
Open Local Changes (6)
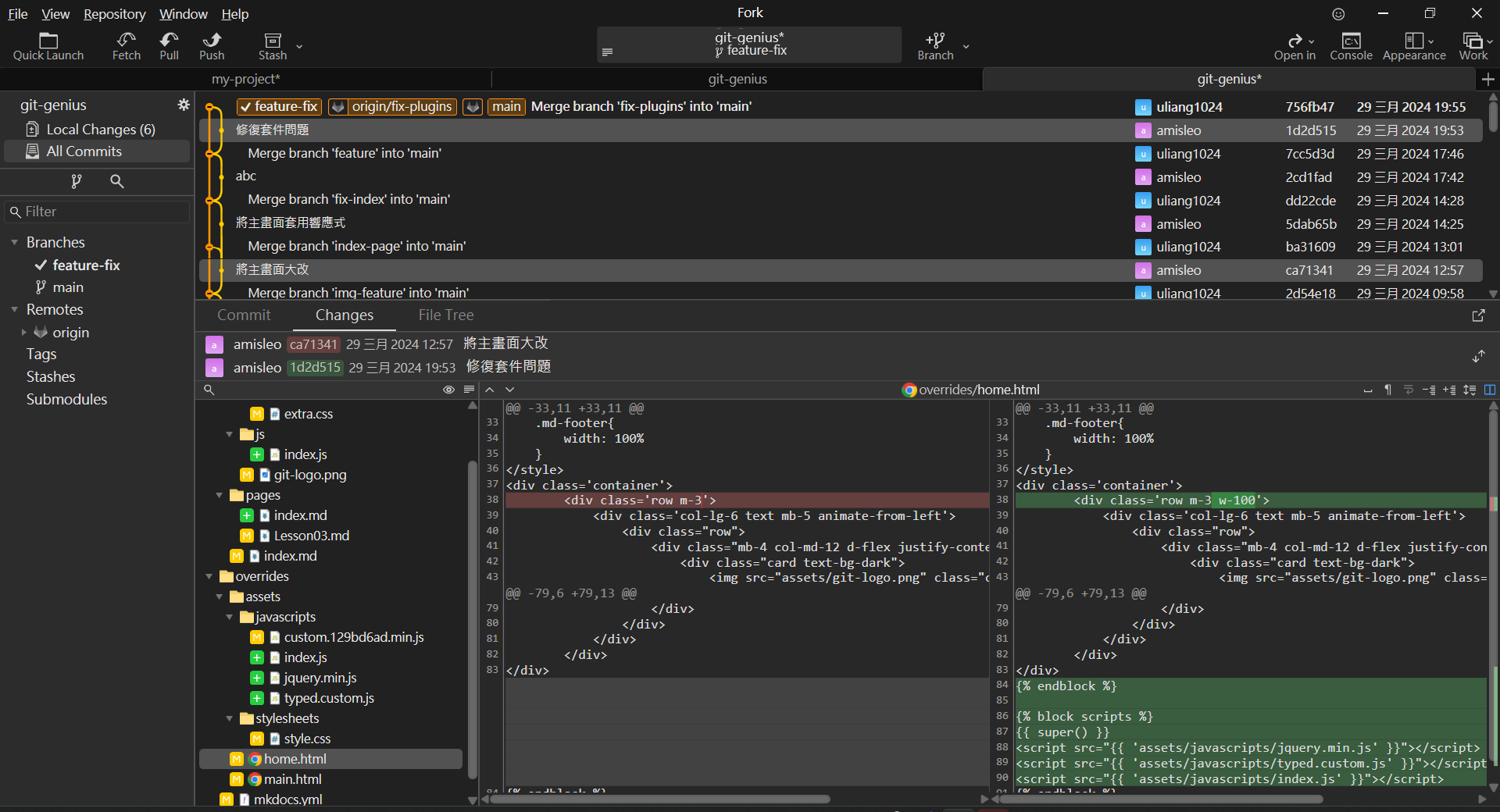98,130
